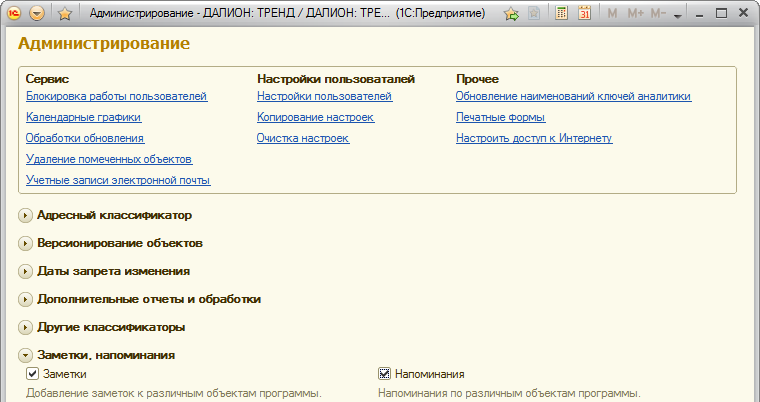
Task: Click the Администрирование page title
Action: point(104,43)
